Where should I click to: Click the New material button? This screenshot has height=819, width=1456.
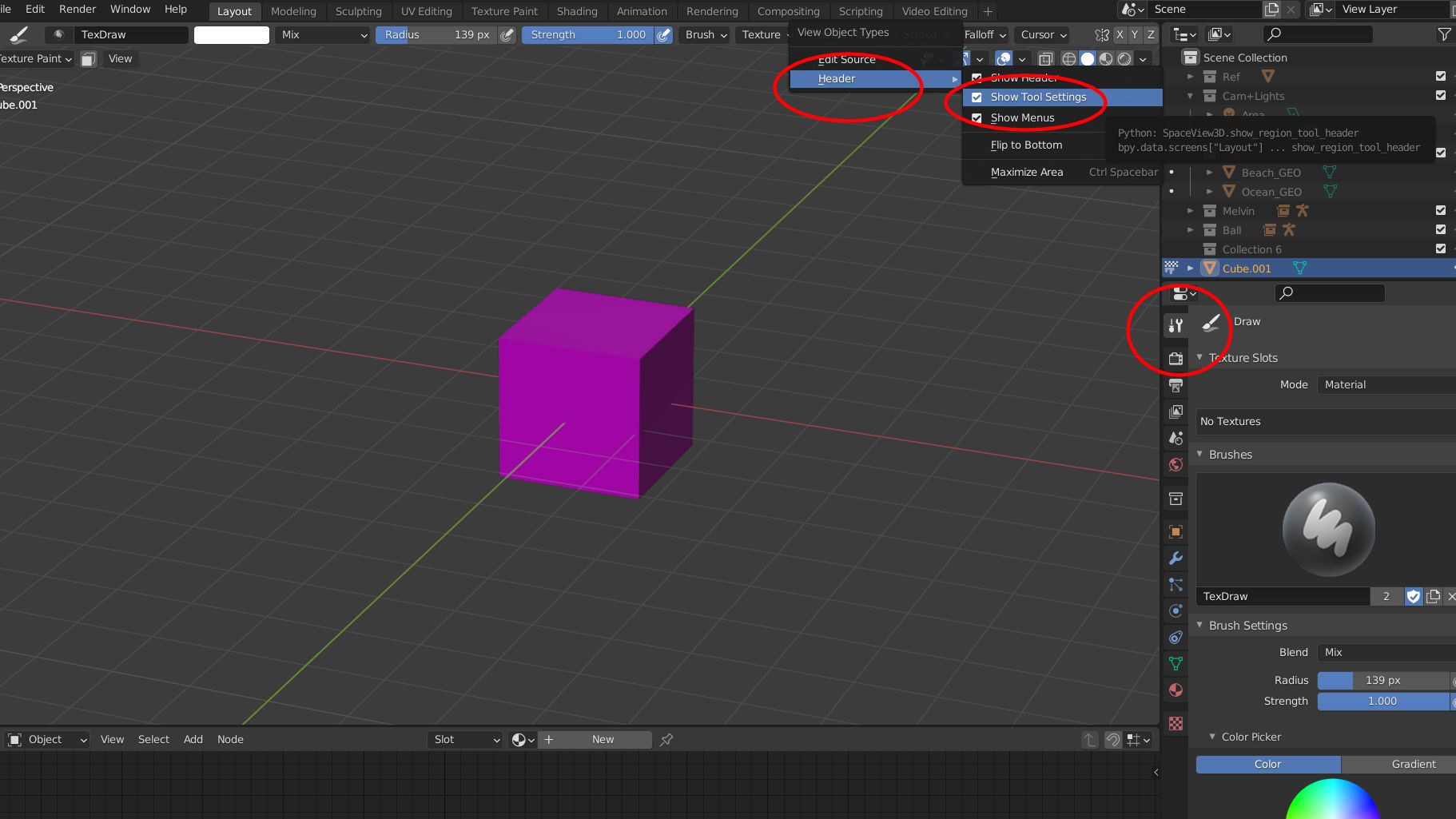point(603,740)
